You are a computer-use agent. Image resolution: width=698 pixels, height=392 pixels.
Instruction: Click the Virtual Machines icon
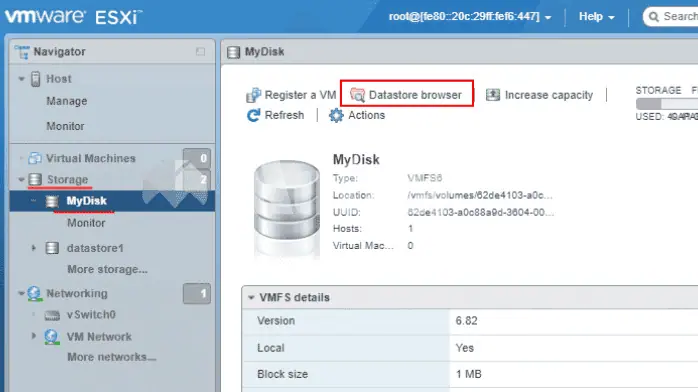point(35,158)
